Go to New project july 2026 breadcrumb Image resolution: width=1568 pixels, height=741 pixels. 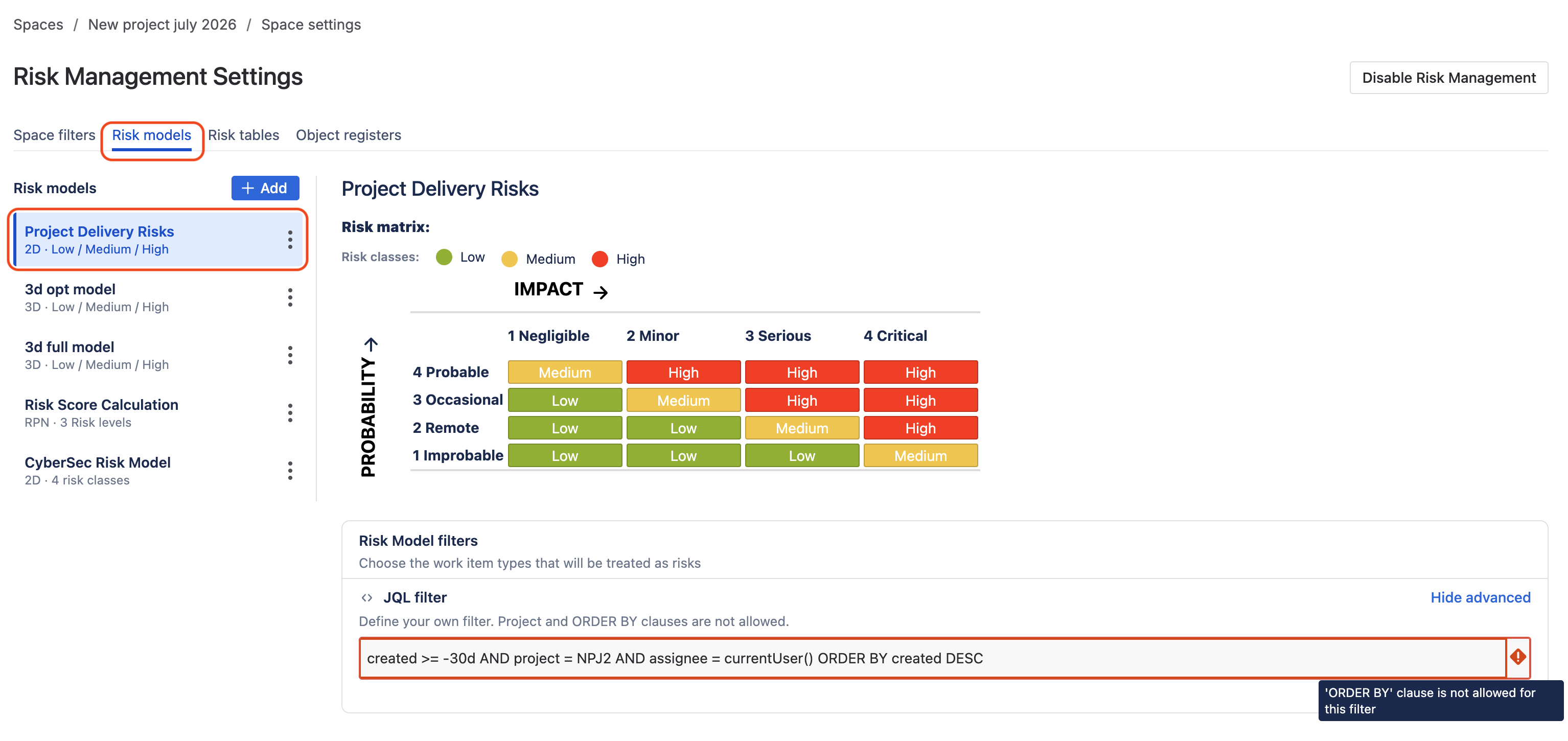click(x=162, y=25)
